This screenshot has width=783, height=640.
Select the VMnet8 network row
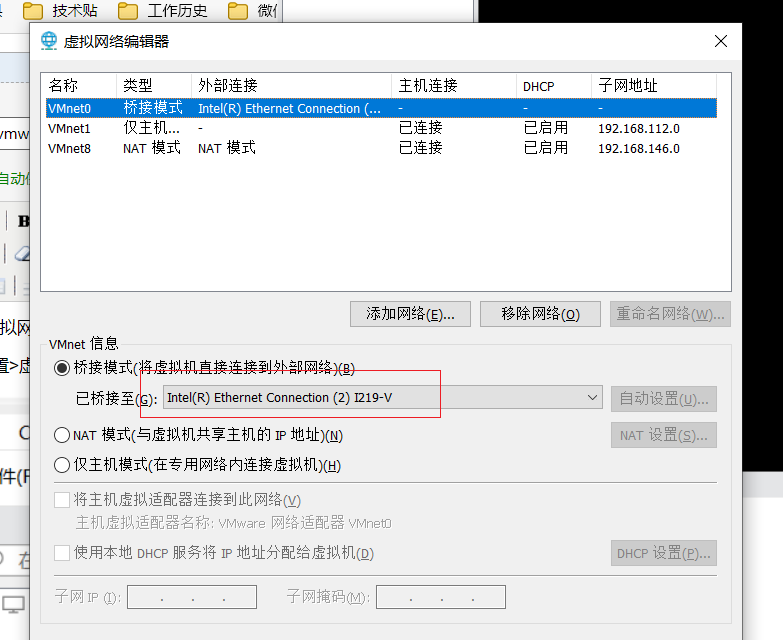[382, 148]
